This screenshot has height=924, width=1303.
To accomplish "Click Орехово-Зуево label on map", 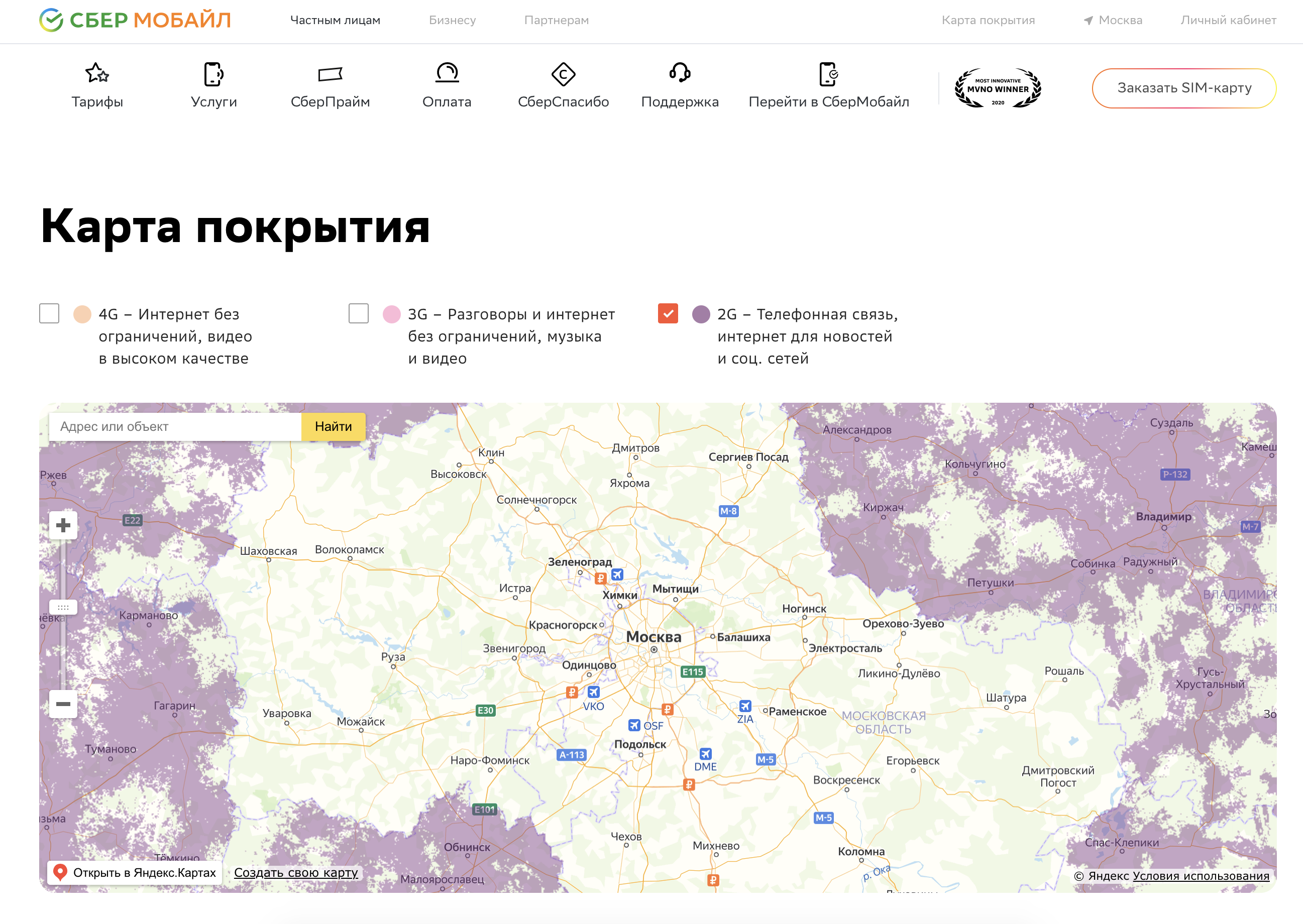I will (903, 624).
